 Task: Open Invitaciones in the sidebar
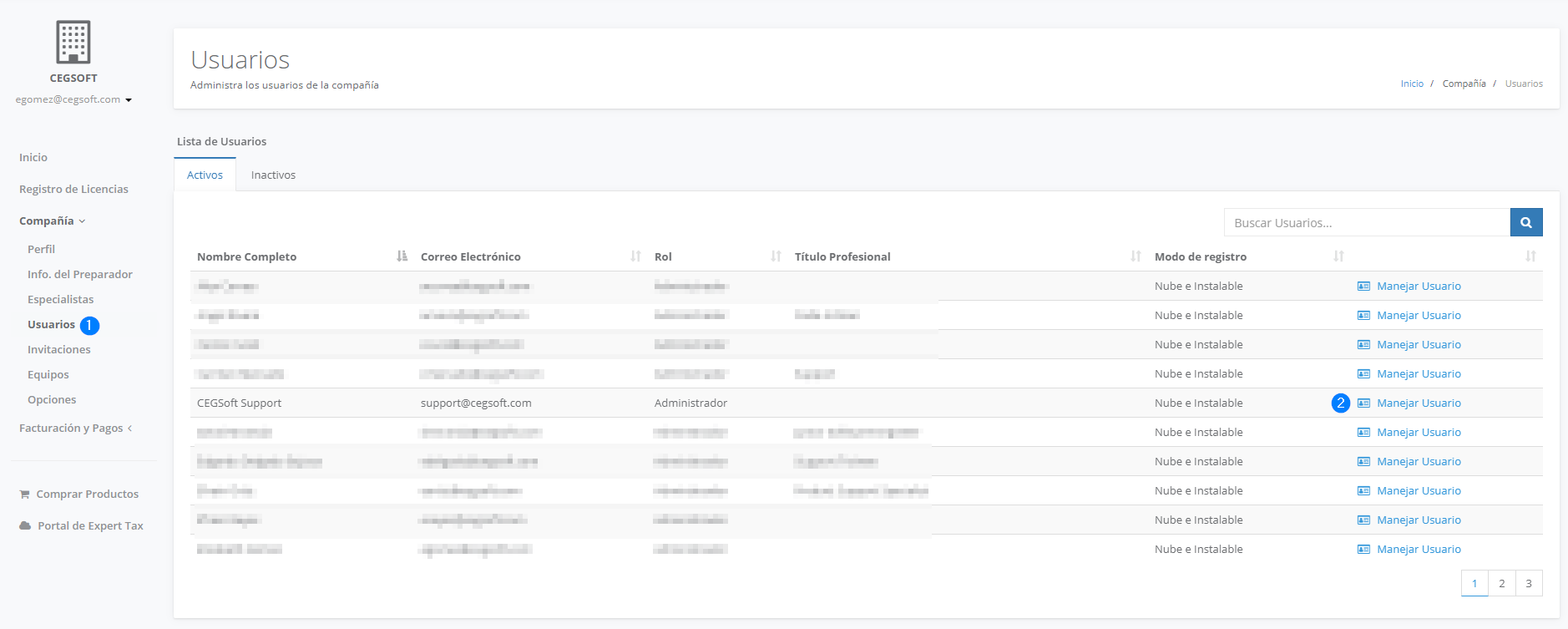coord(58,349)
